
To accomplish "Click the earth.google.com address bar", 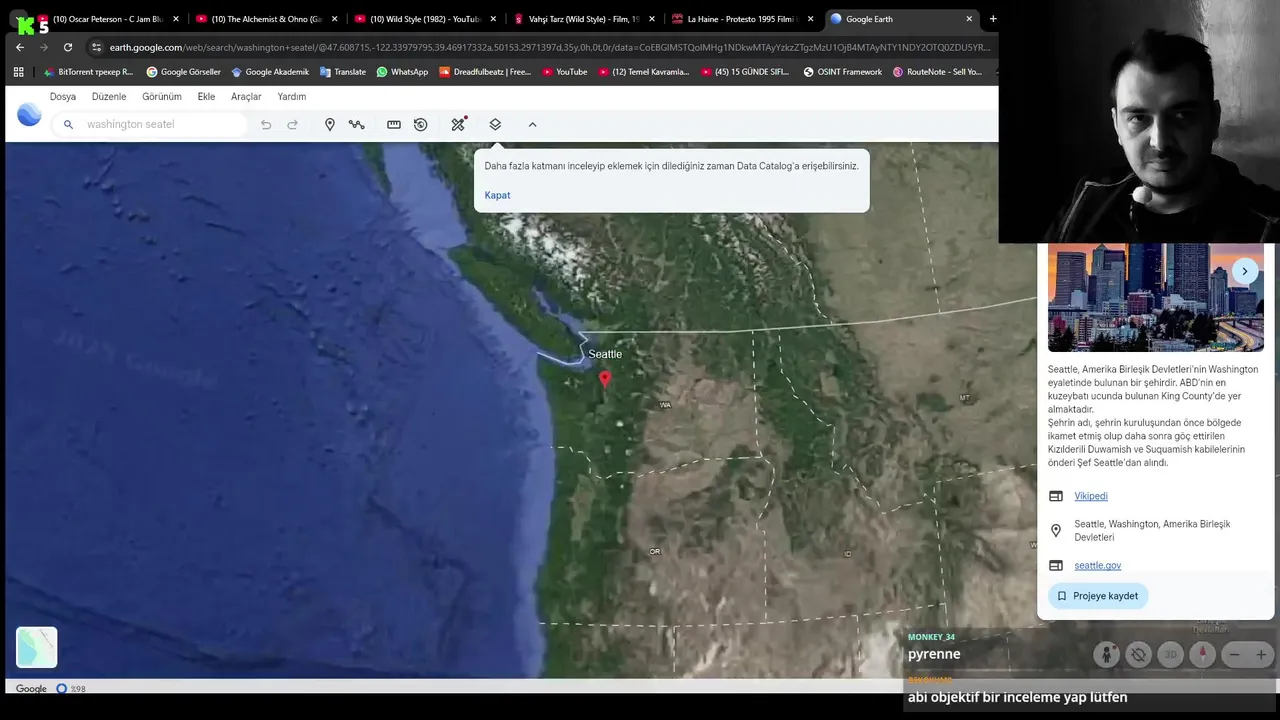I will point(550,47).
